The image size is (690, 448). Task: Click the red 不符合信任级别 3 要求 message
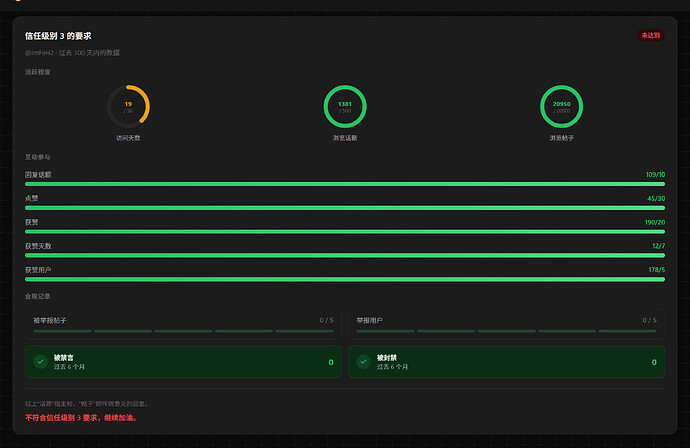pos(82,418)
